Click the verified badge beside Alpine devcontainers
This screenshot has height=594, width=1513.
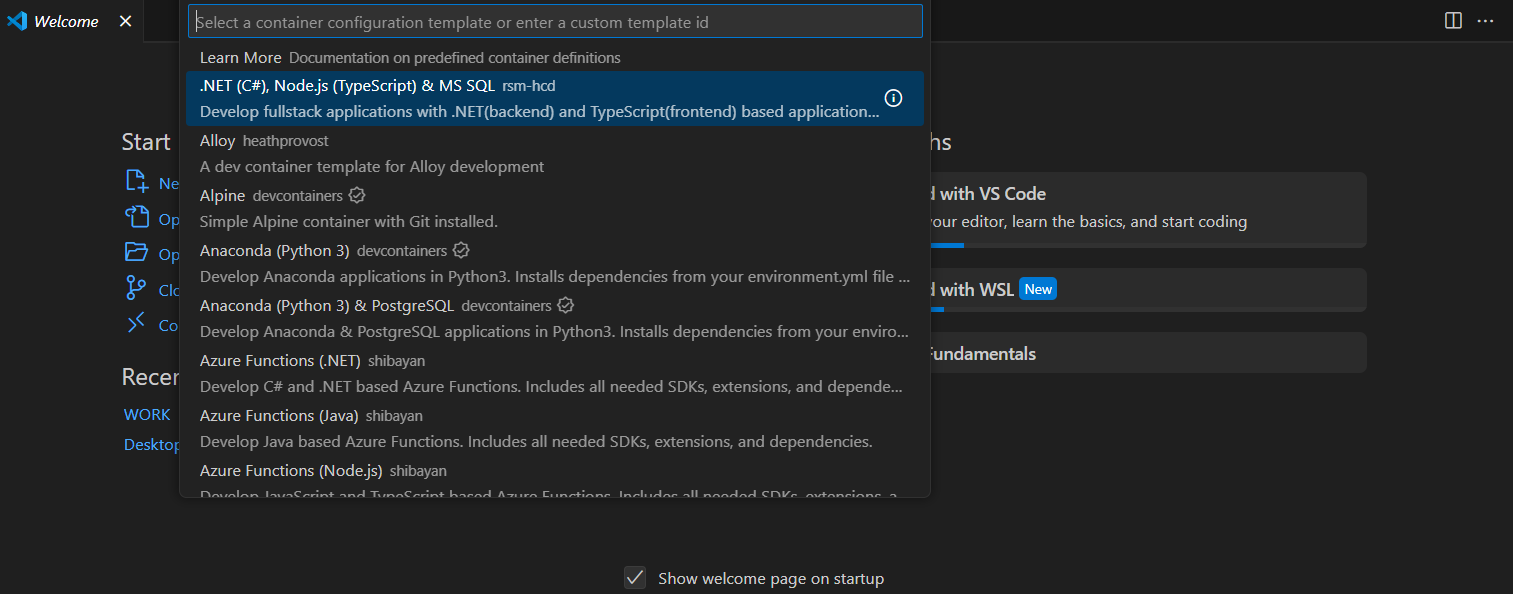coord(356,195)
